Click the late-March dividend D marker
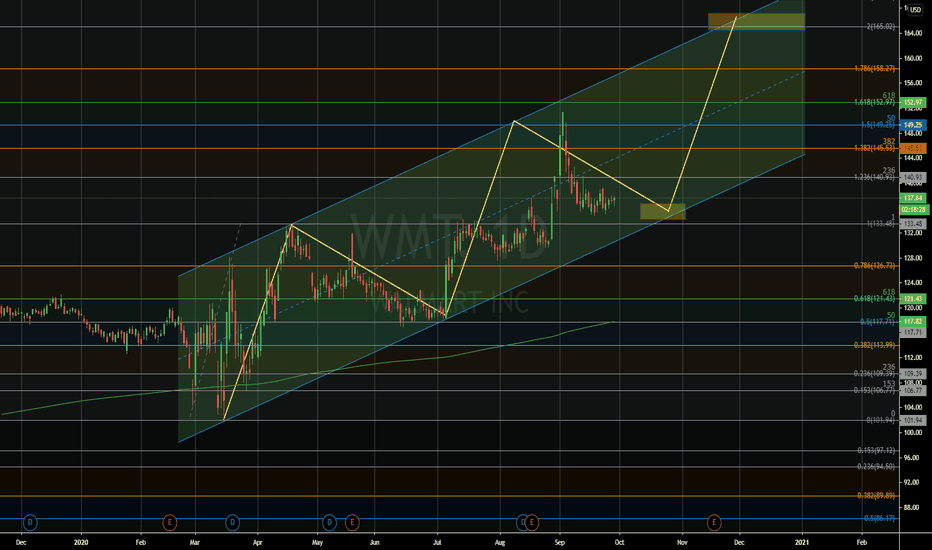This screenshot has height=550, width=932. click(232, 523)
